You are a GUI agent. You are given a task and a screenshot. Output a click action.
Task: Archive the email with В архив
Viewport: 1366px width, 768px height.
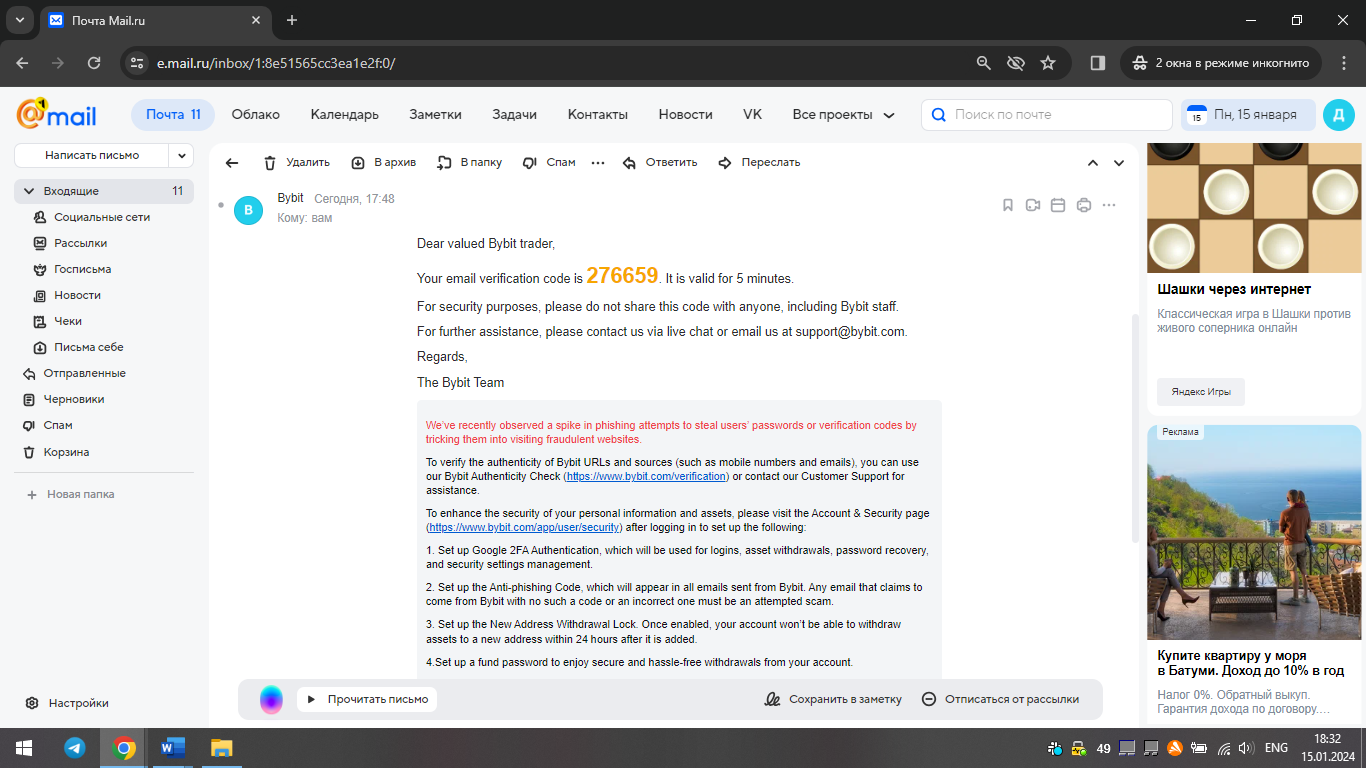coord(384,162)
